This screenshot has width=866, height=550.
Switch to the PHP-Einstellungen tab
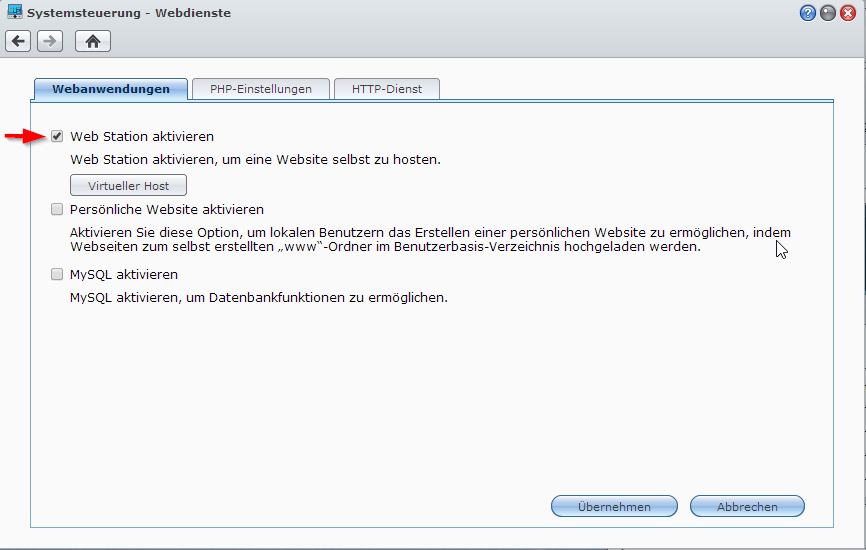pyautogui.click(x=260, y=89)
